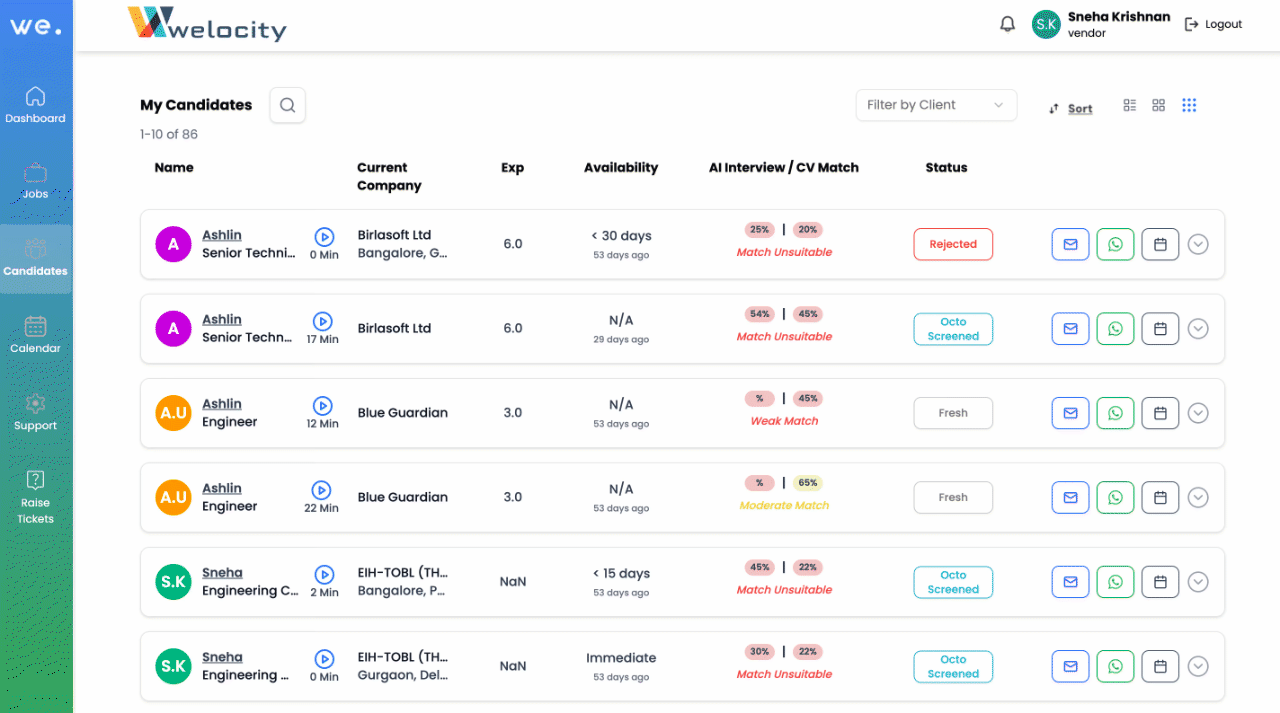
Task: Select the nine-dot grid view
Action: pos(1189,105)
